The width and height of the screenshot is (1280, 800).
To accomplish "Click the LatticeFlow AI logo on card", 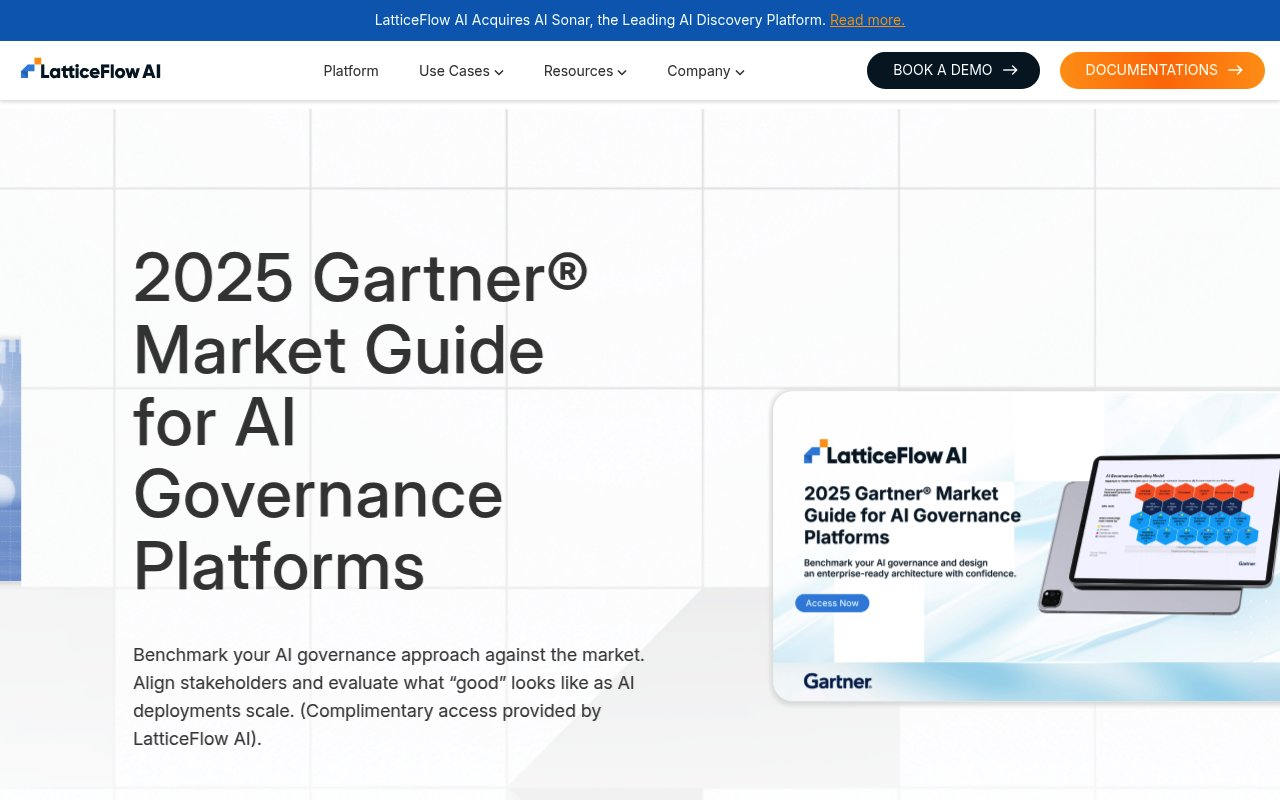I will pyautogui.click(x=885, y=453).
